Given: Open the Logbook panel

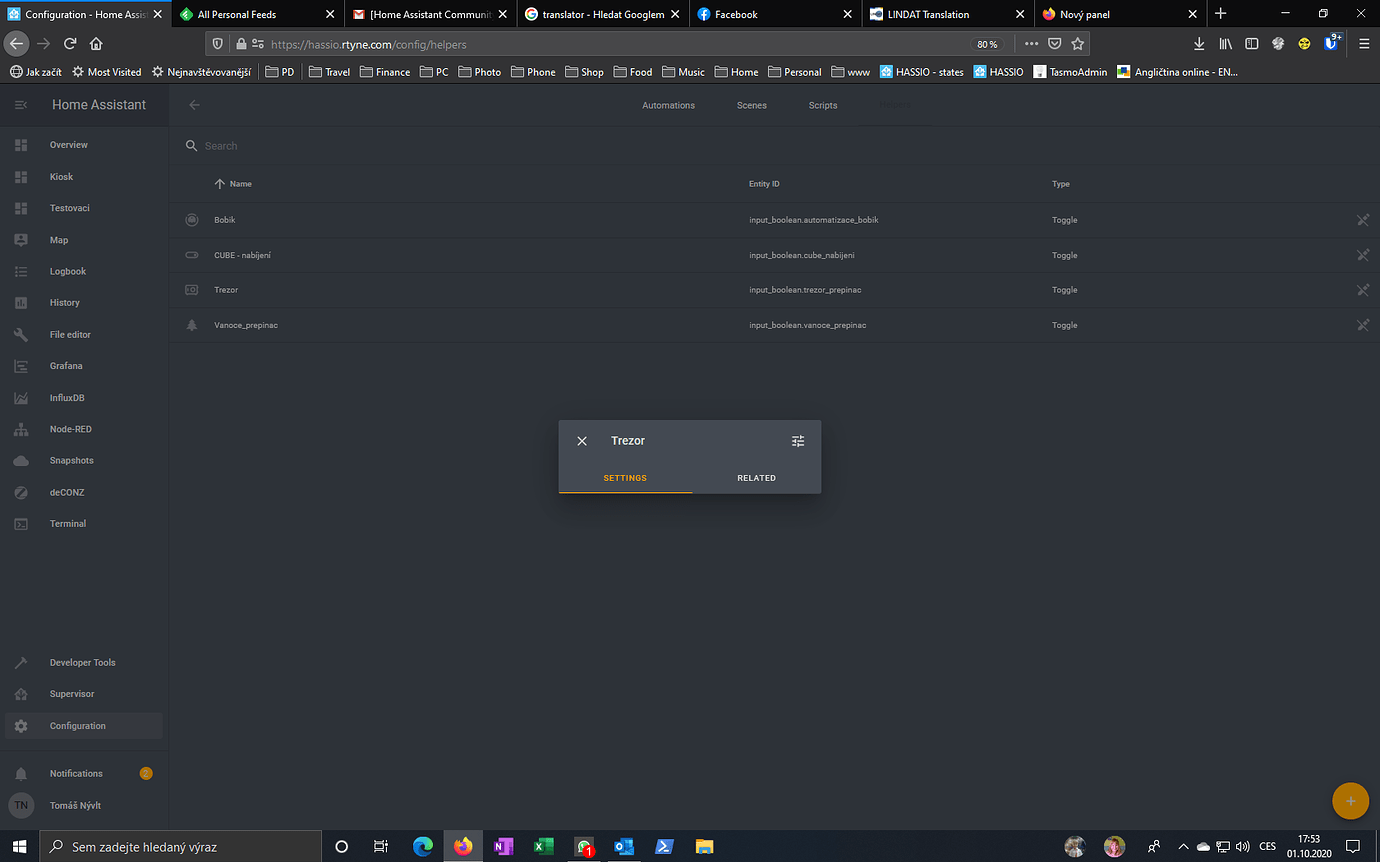Looking at the screenshot, I should 67,271.
